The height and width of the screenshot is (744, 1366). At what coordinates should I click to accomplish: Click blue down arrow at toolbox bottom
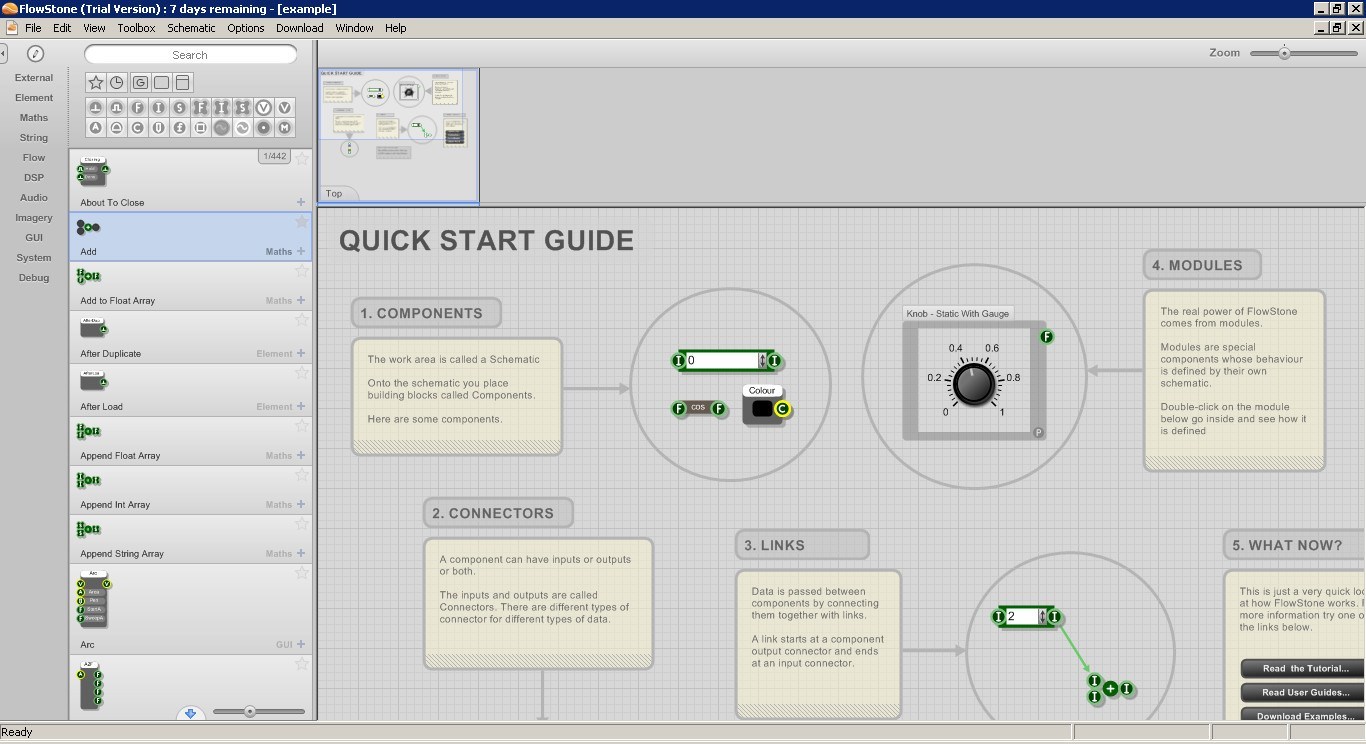[x=190, y=713]
